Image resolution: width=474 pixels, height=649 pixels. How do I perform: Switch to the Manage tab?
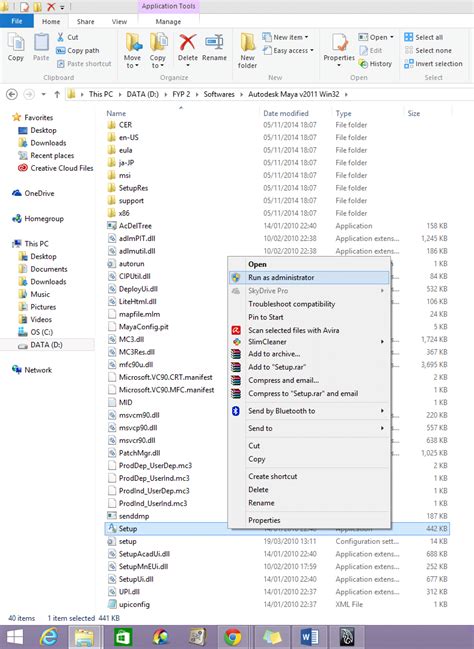coord(168,22)
